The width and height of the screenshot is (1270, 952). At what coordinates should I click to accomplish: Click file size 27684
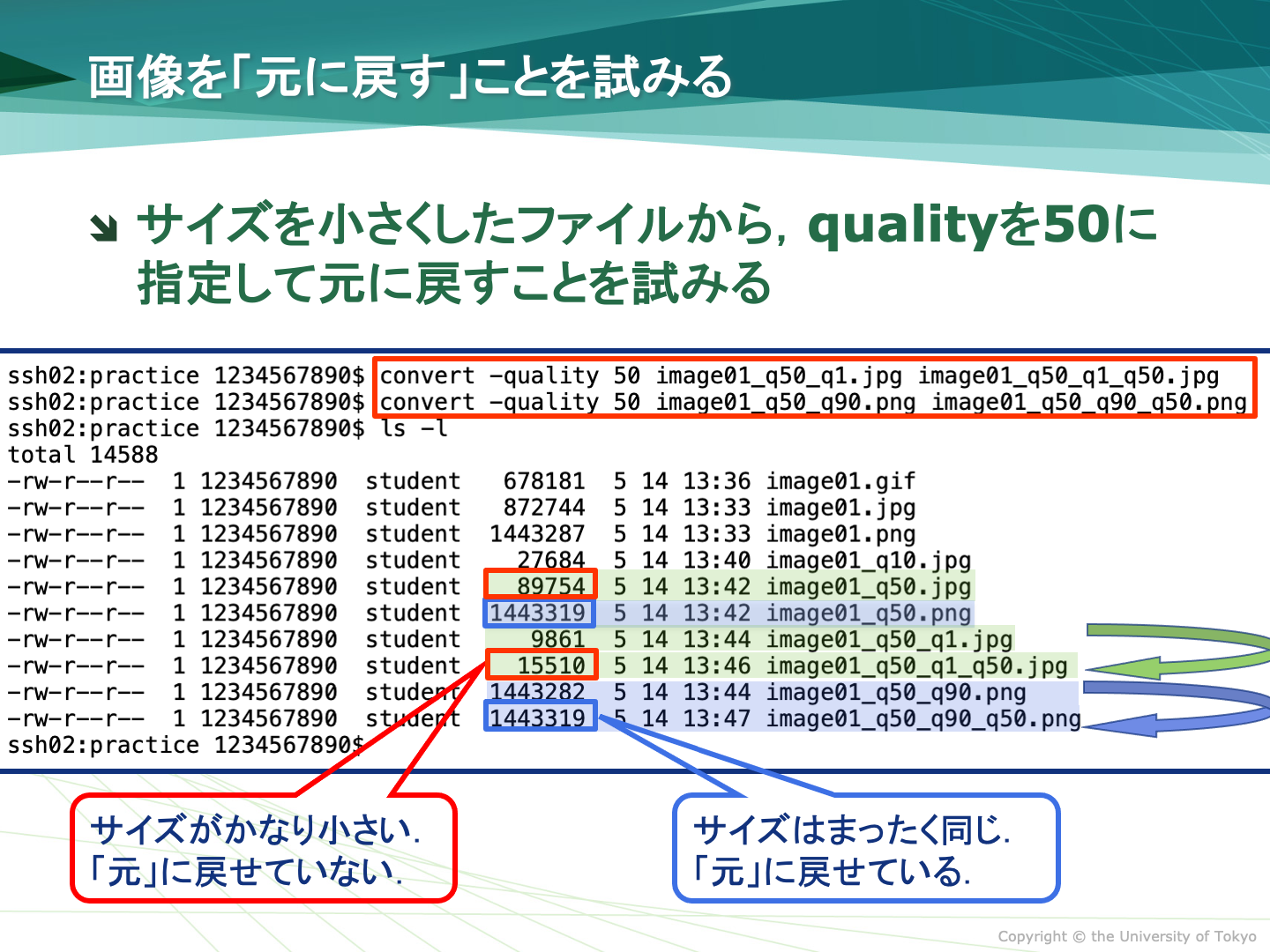tap(551, 561)
